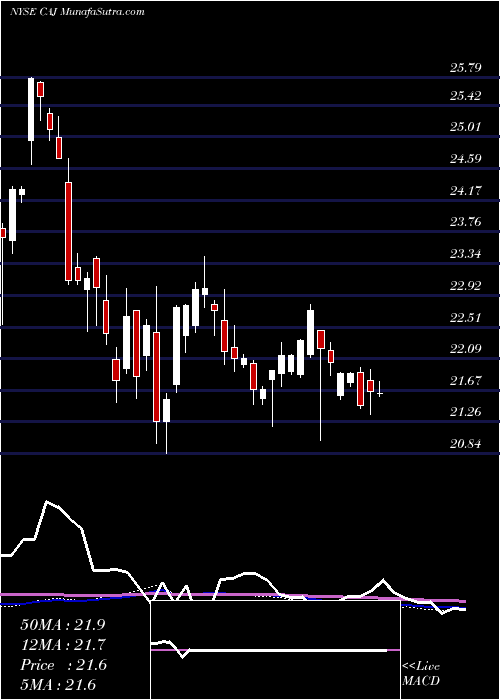Viewport: 500px width, 700px height.
Task: Click the NYSE CAJ MunafaSutra.com title text
Action: pos(77,12)
